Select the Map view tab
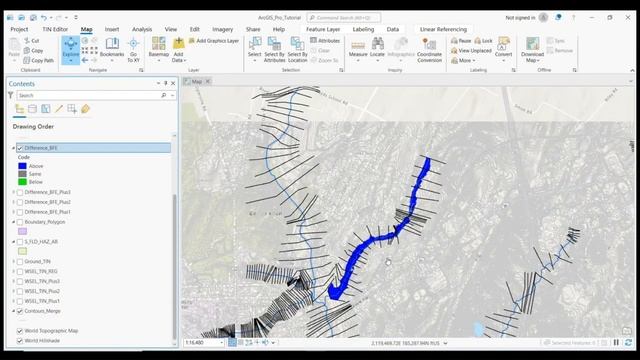Image resolution: width=640 pixels, height=360 pixels. pyautogui.click(x=197, y=82)
